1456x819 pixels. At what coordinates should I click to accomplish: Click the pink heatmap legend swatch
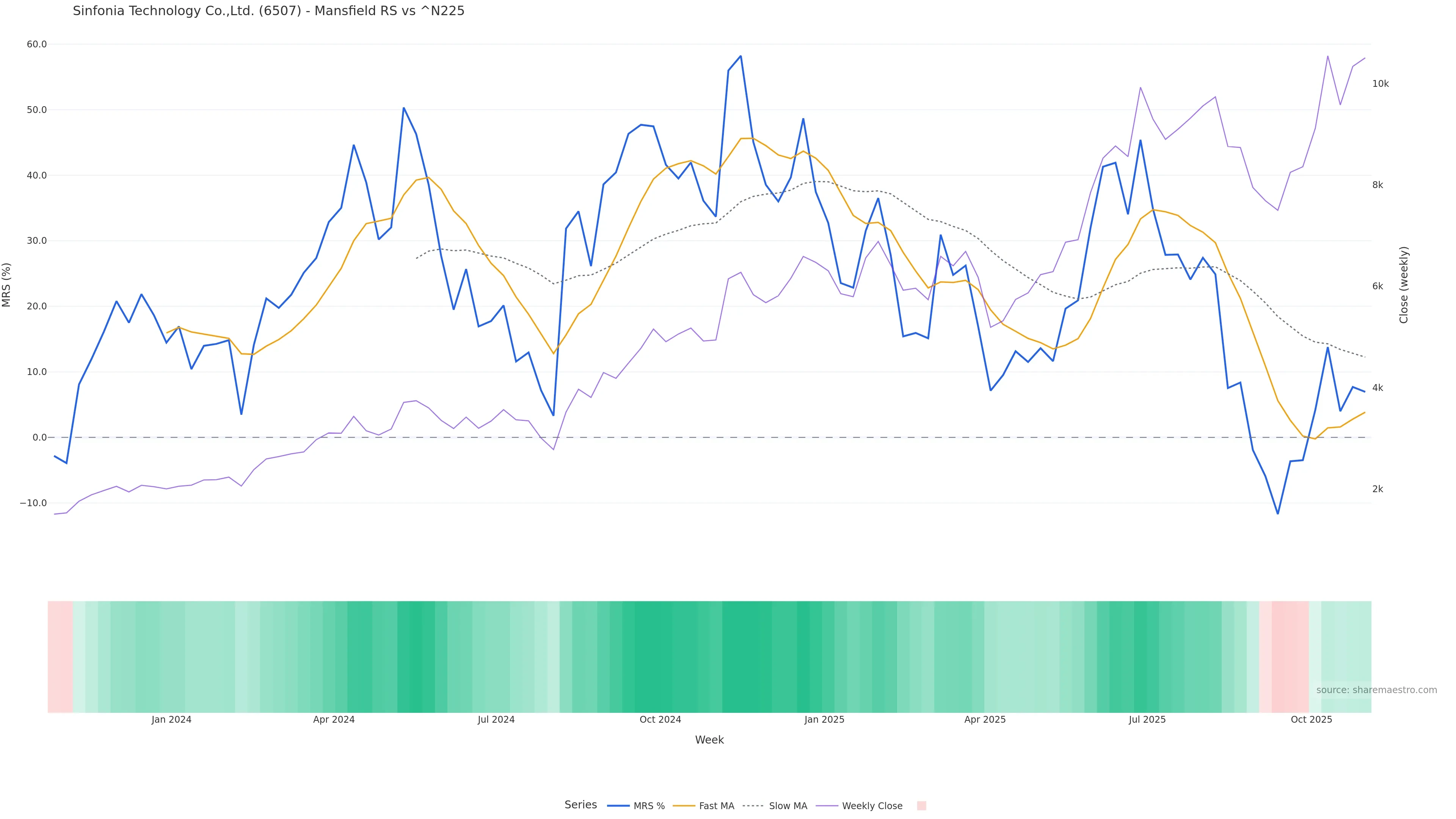click(x=921, y=805)
